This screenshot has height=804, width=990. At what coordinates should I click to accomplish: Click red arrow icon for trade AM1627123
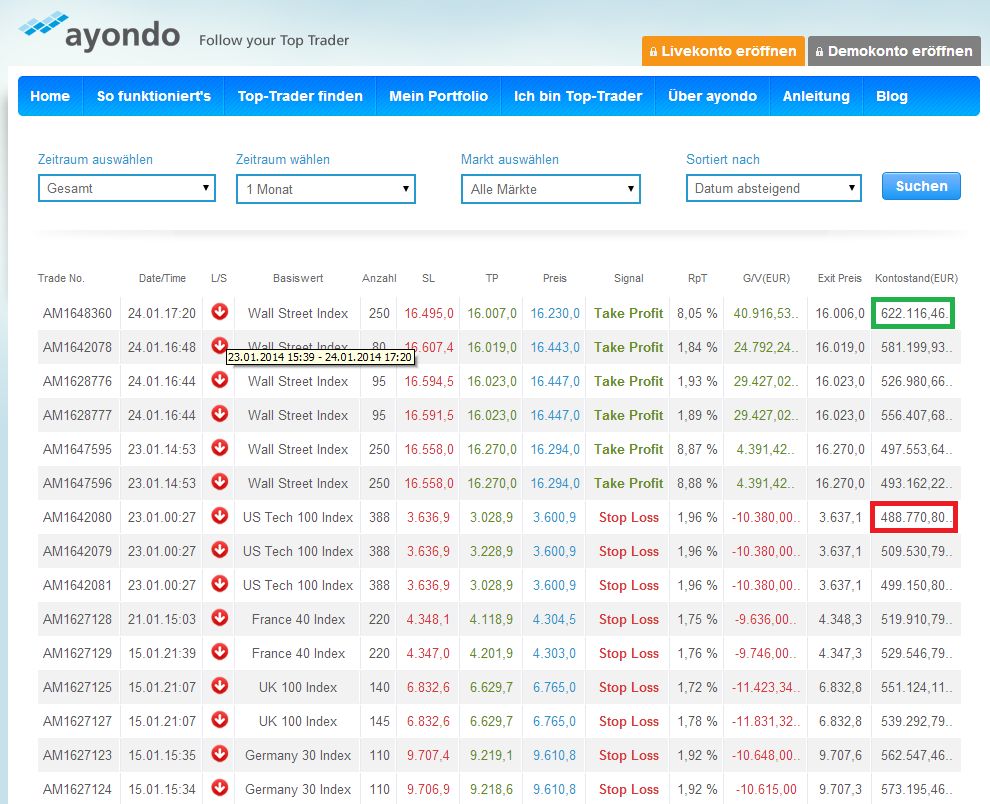click(220, 755)
